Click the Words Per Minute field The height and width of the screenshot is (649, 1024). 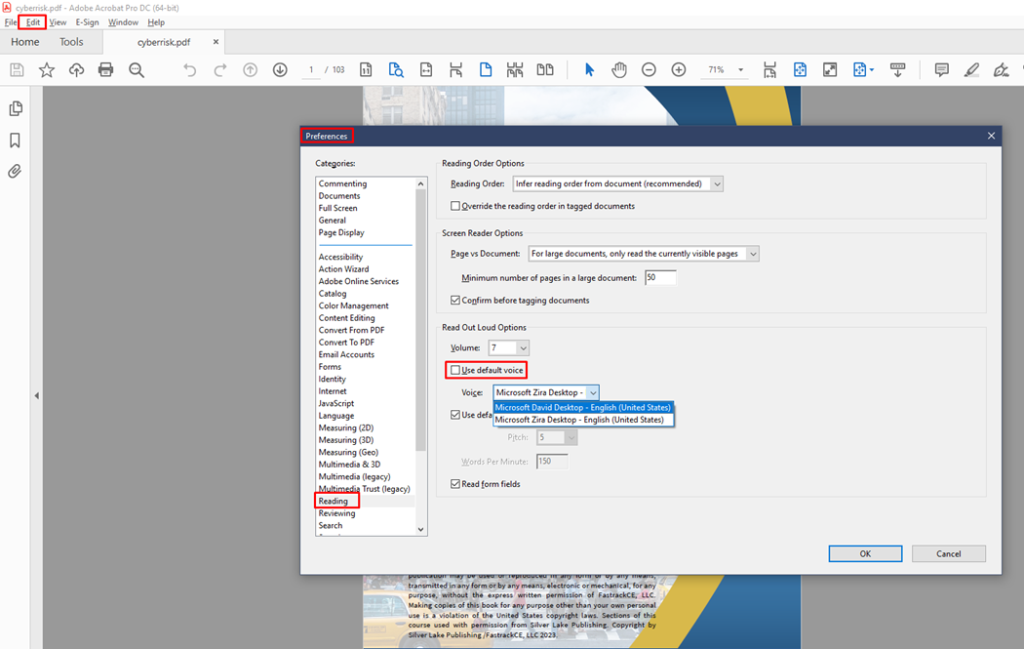pos(552,462)
